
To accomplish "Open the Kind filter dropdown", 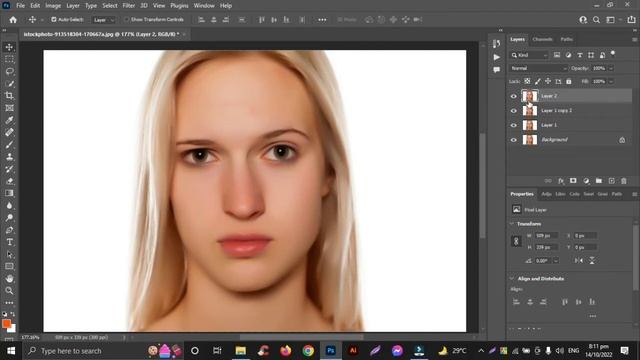I will pos(529,55).
